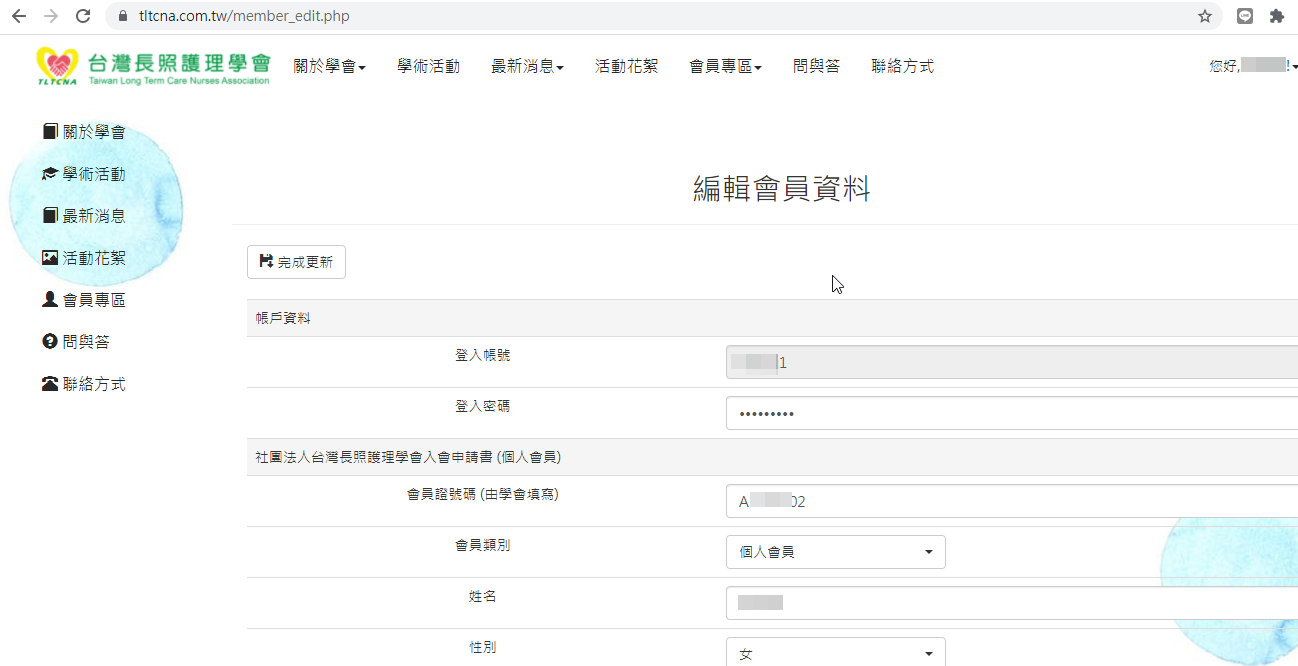Click the 登入密碼 password field

[x=1012, y=413]
